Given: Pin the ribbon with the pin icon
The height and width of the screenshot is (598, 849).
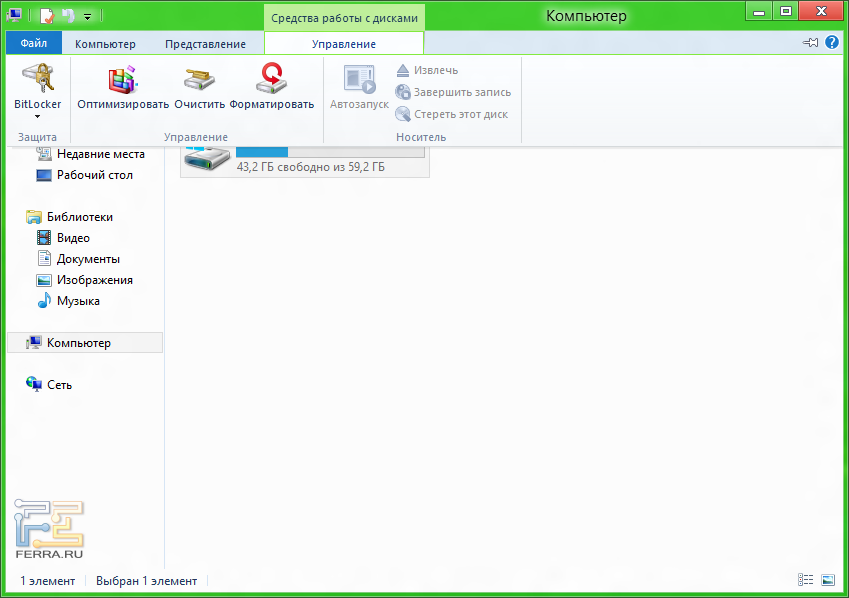Looking at the screenshot, I should (810, 42).
